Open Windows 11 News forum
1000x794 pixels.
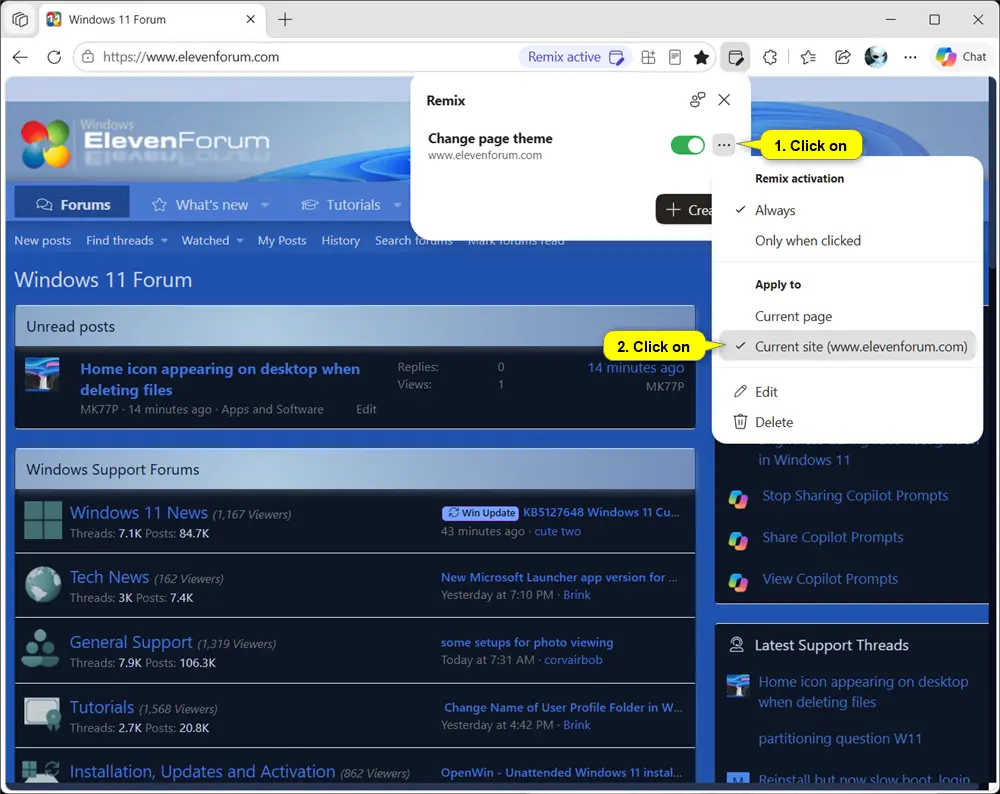(x=138, y=513)
